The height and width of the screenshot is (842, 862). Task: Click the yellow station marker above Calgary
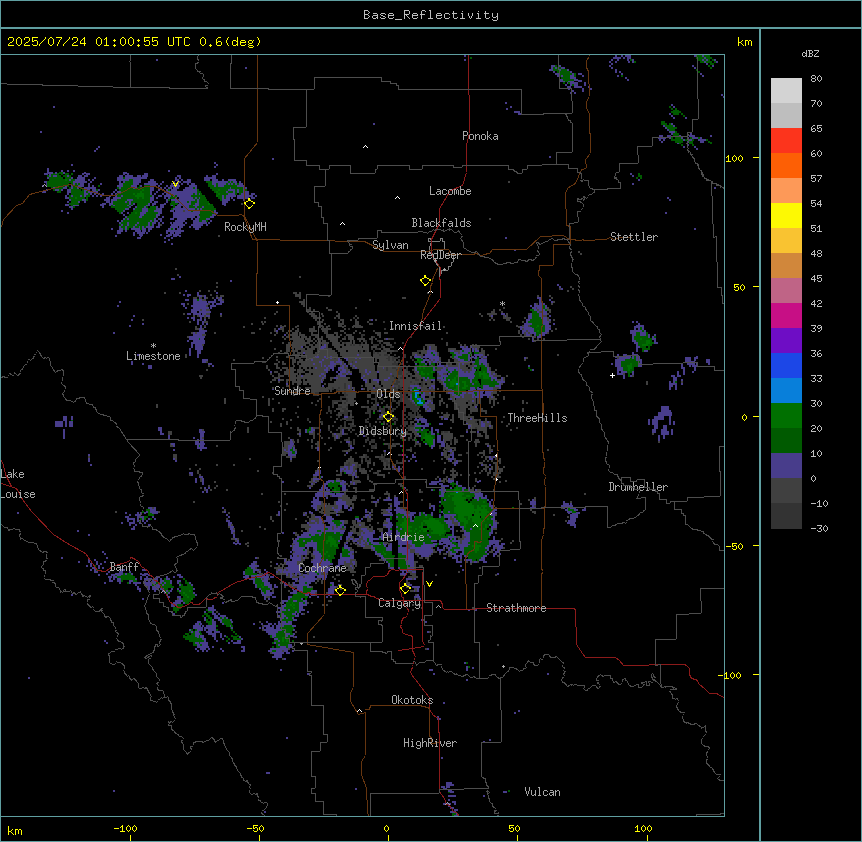[405, 589]
